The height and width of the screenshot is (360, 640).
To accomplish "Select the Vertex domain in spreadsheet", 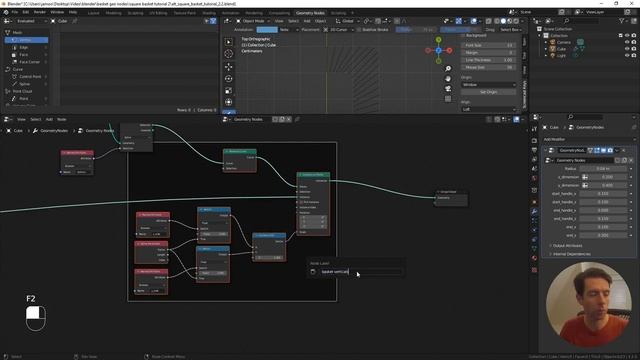I will click(x=27, y=40).
